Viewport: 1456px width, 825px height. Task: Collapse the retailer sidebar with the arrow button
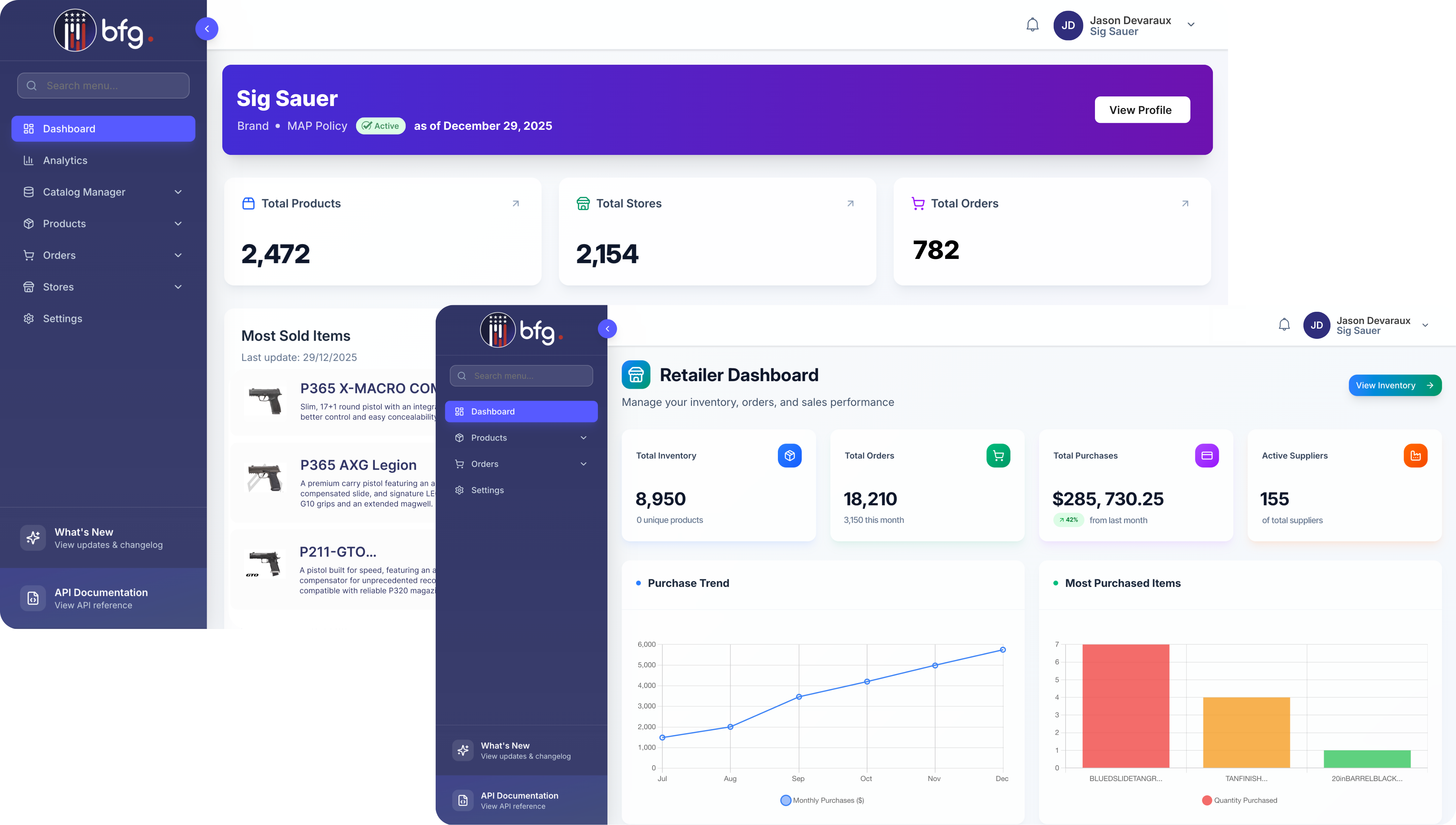click(x=607, y=329)
